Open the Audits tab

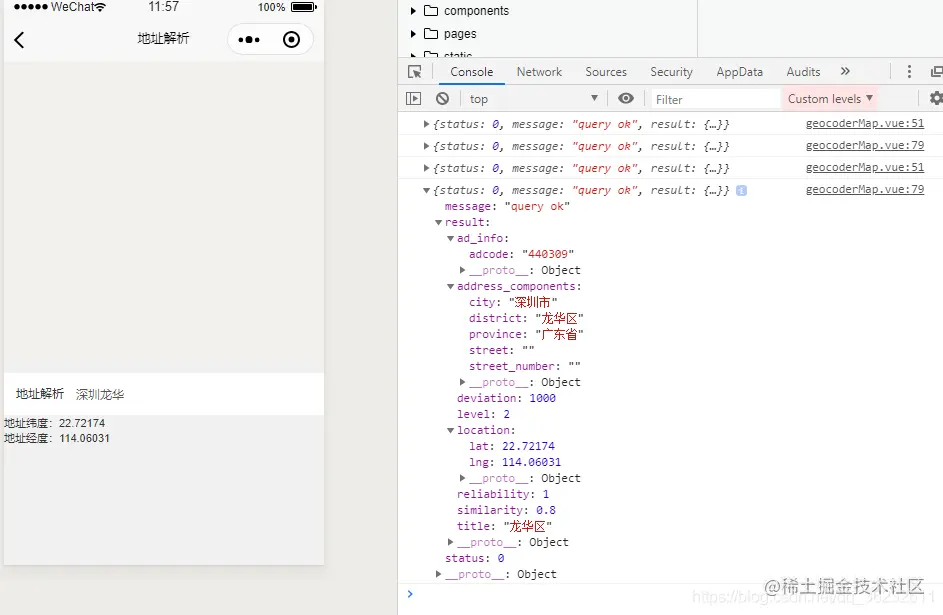[x=803, y=72]
